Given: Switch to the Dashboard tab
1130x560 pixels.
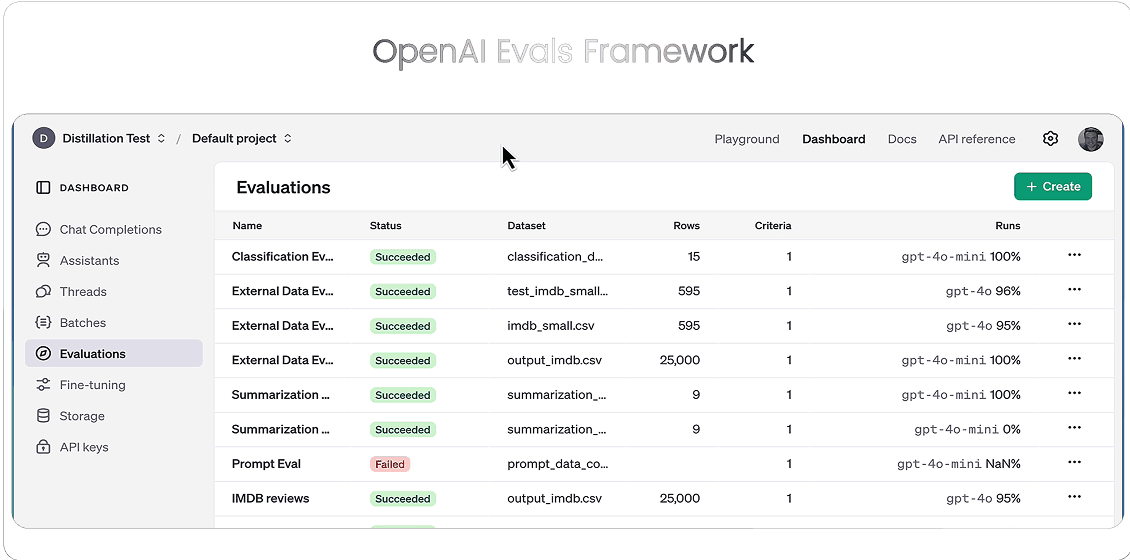Looking at the screenshot, I should (834, 139).
